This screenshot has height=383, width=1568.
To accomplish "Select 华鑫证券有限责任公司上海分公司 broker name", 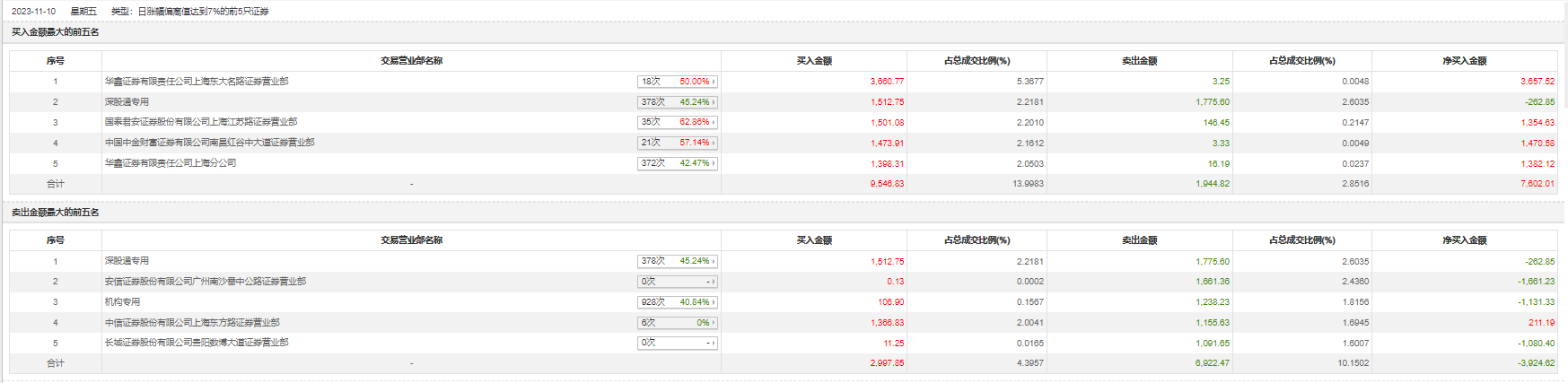I will (171, 163).
